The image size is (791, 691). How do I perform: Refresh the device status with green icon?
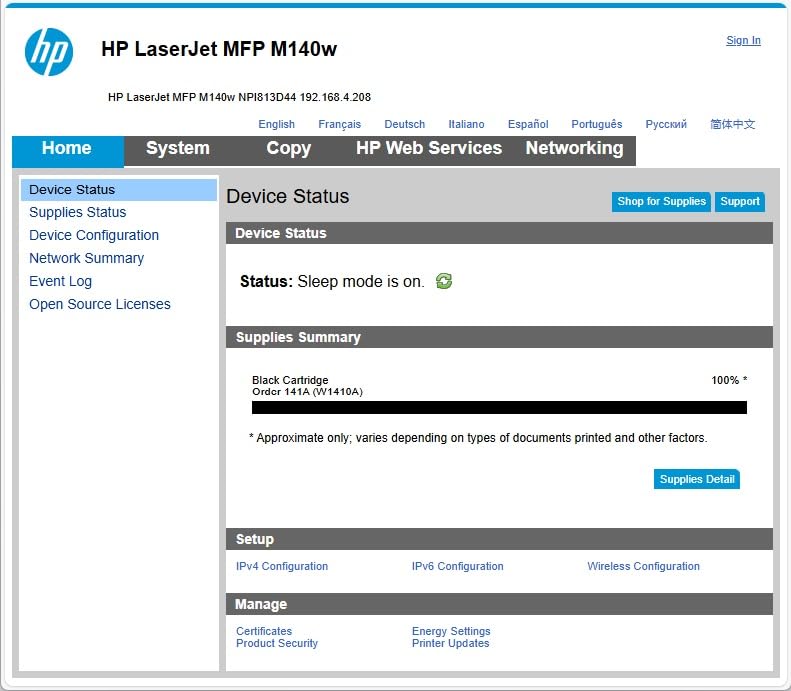[444, 281]
